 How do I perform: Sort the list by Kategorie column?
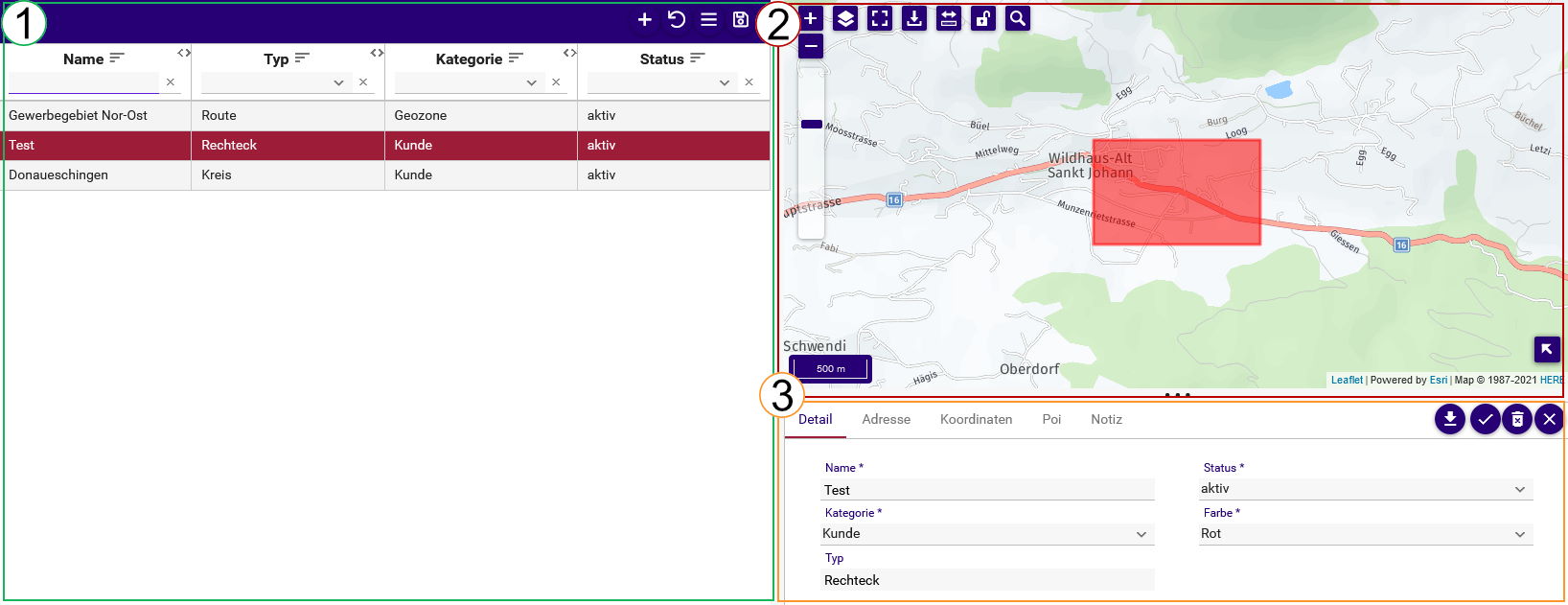click(x=516, y=58)
